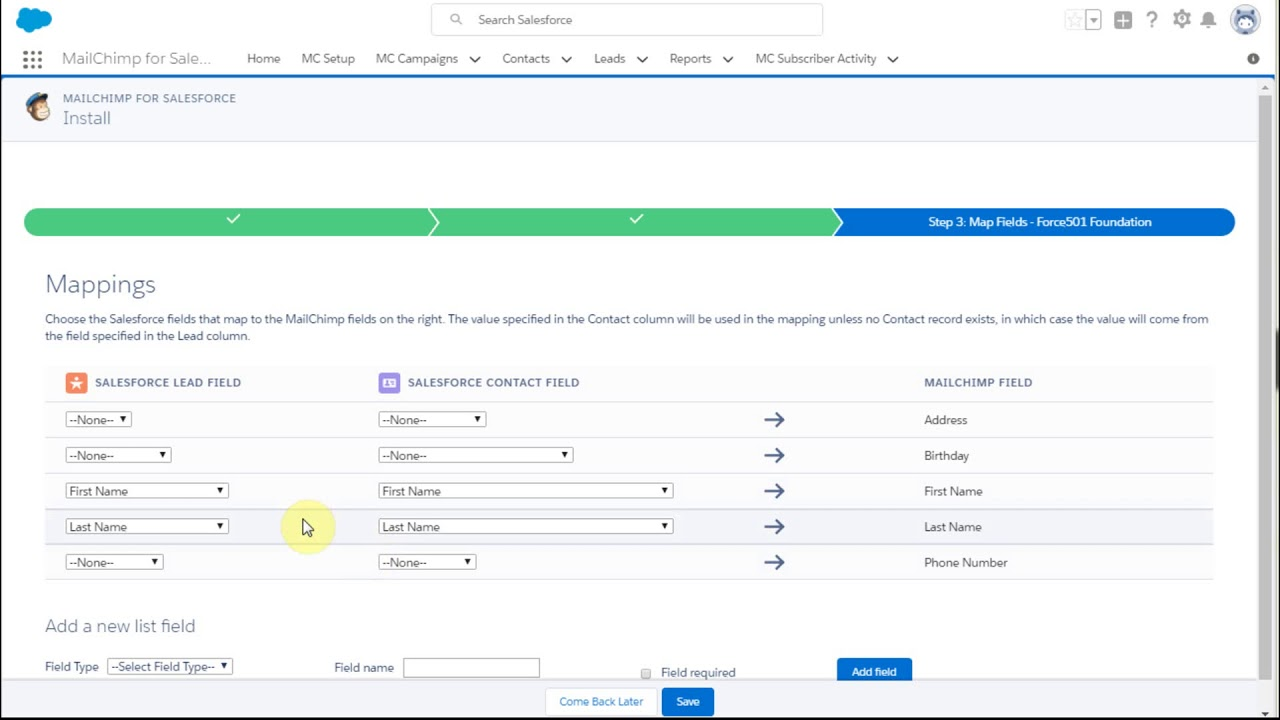Open Lead field dropdown for Address
Screen dimensions: 1280x720
(98, 420)
